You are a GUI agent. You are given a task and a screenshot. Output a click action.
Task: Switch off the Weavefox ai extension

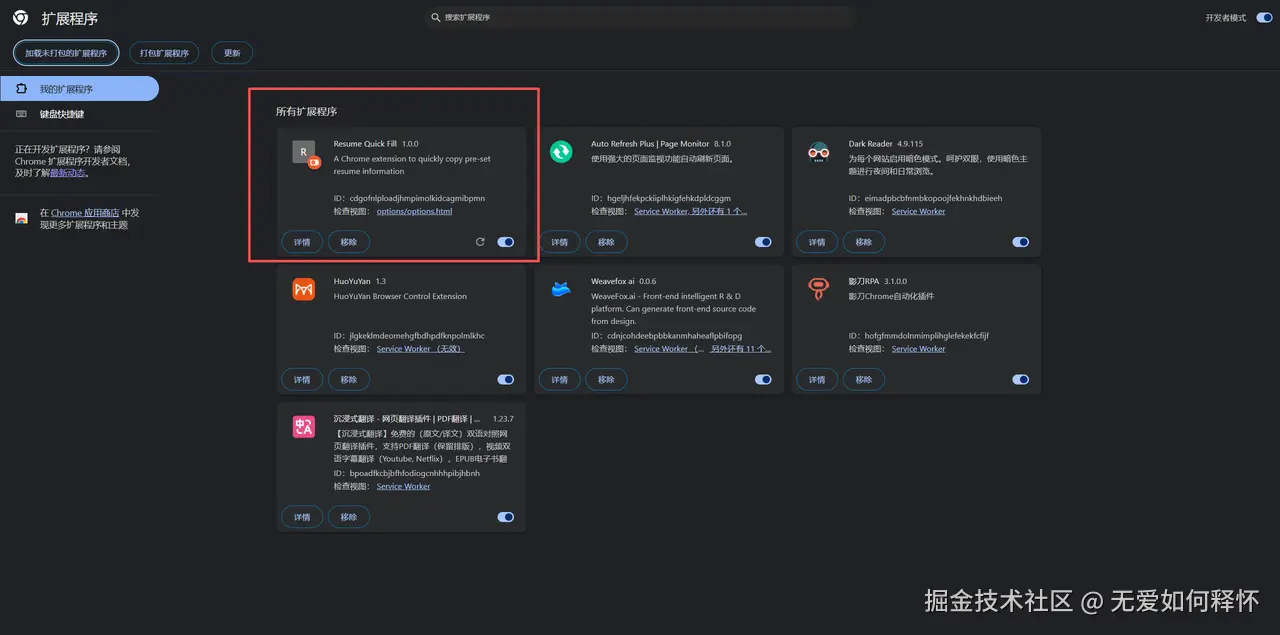pyautogui.click(x=764, y=379)
